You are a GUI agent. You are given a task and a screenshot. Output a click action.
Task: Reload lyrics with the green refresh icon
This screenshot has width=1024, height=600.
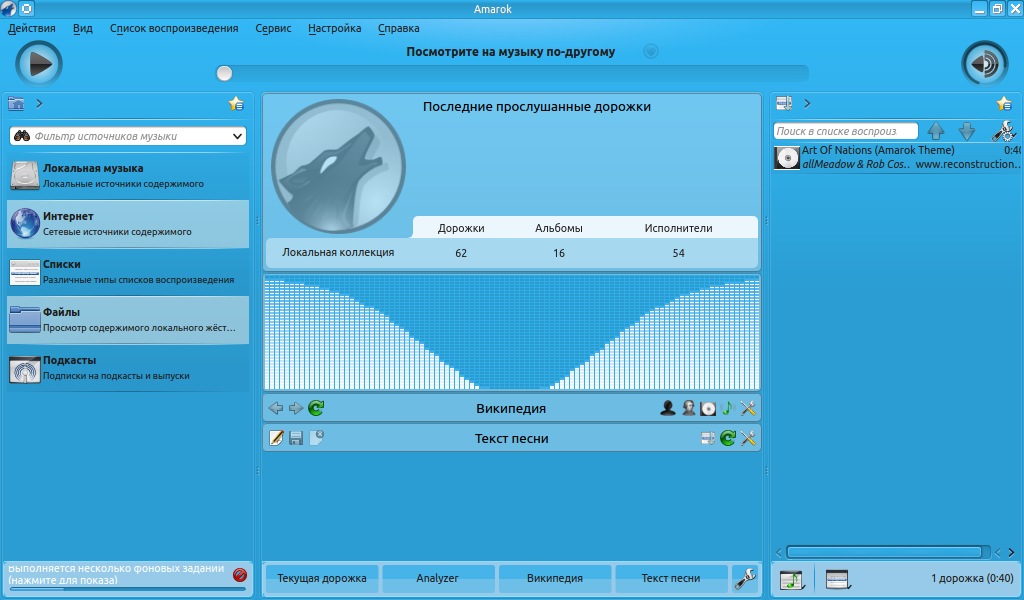[x=728, y=438]
